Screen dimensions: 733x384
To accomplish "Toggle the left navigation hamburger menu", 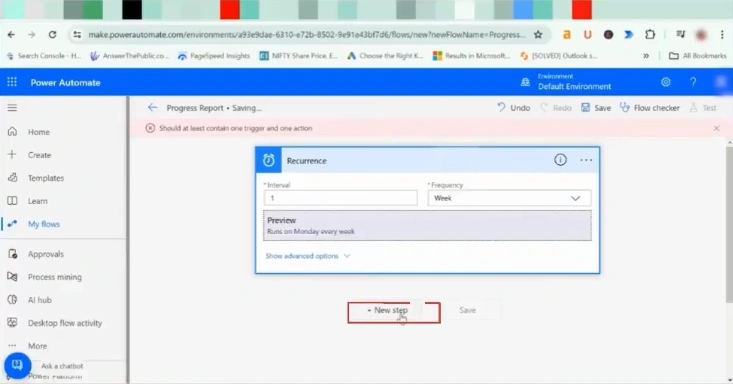I will click(12, 108).
